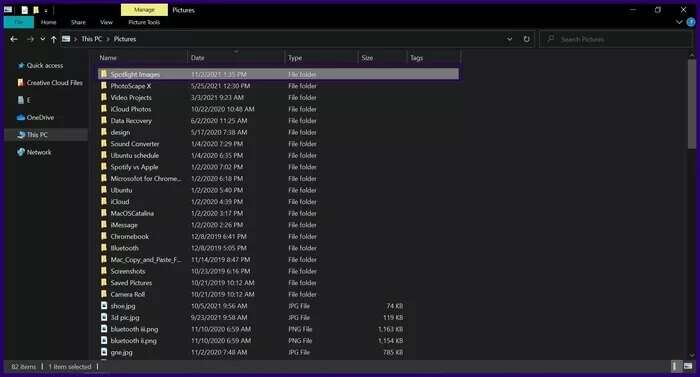Open the Picture Tools tab
This screenshot has height=377, width=700.
(x=144, y=22)
